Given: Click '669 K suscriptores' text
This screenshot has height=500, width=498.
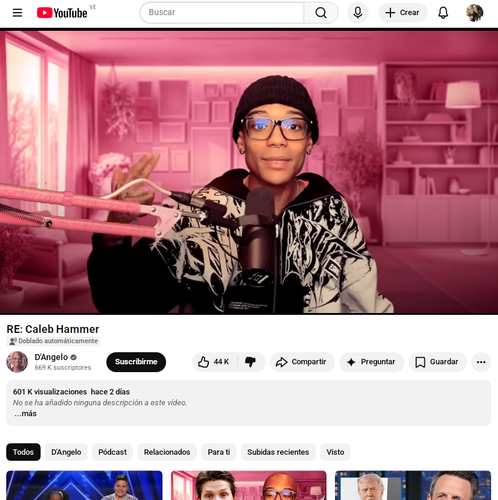Looking at the screenshot, I should pyautogui.click(x=63, y=367).
